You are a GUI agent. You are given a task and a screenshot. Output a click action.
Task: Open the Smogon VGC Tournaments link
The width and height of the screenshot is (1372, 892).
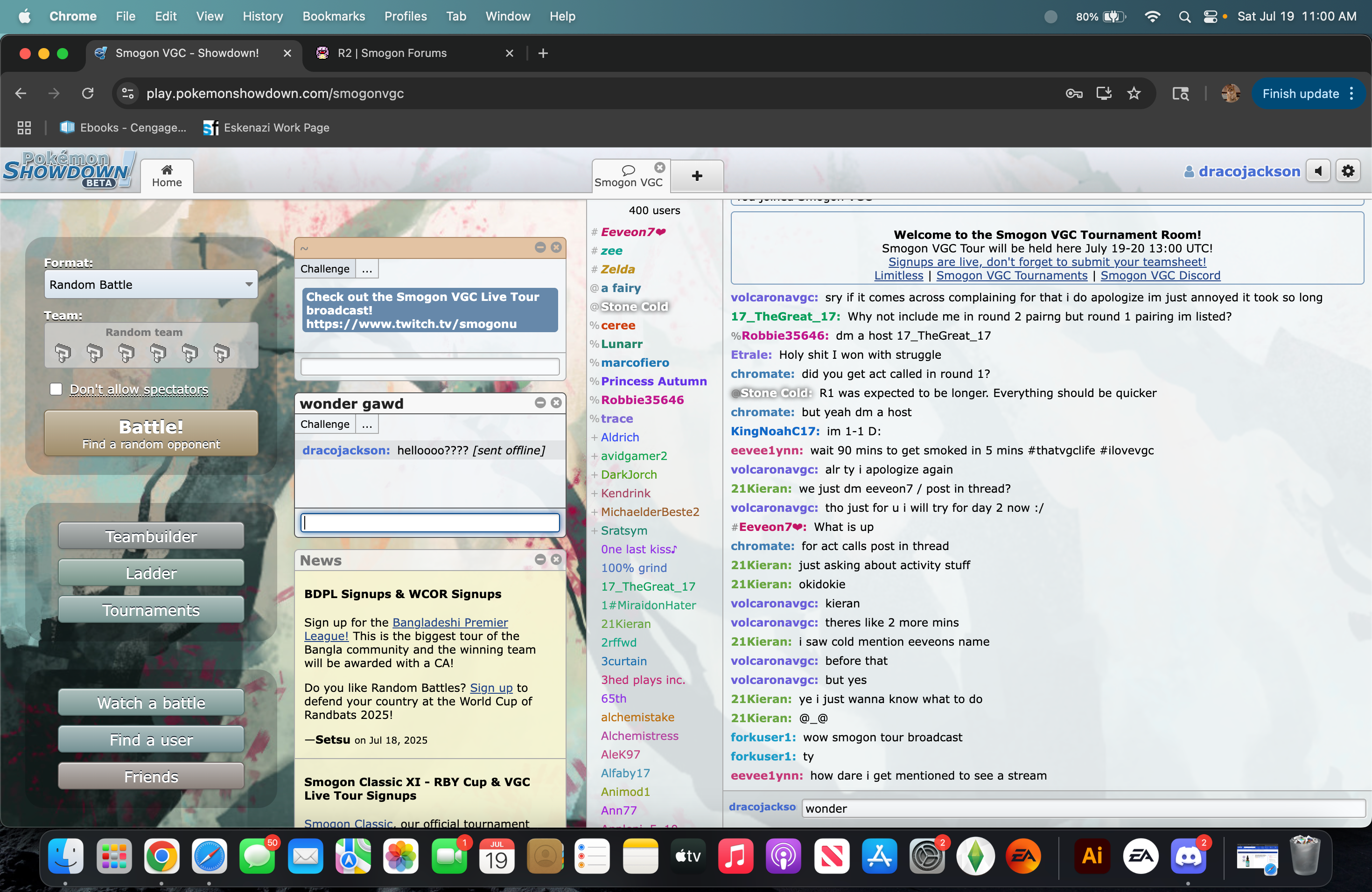(x=1012, y=276)
